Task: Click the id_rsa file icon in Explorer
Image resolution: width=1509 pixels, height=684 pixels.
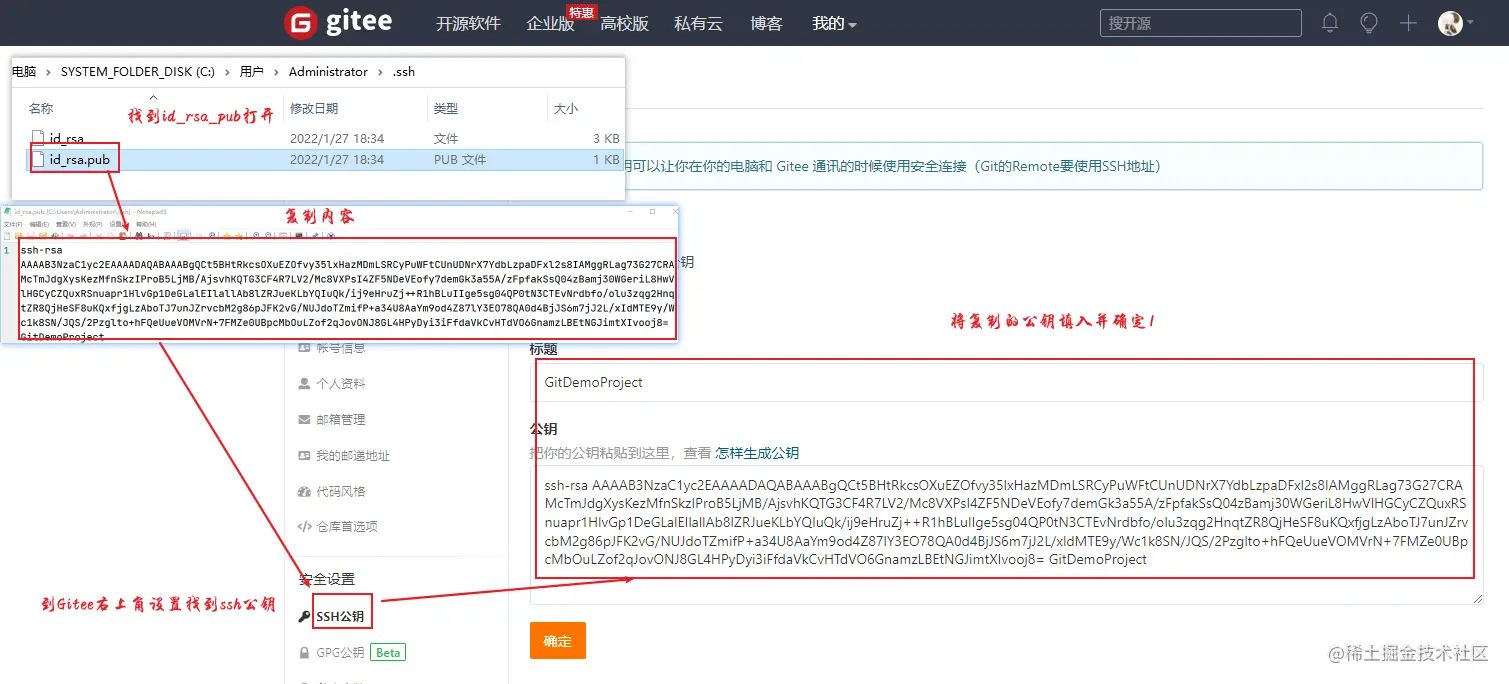Action: 38,138
